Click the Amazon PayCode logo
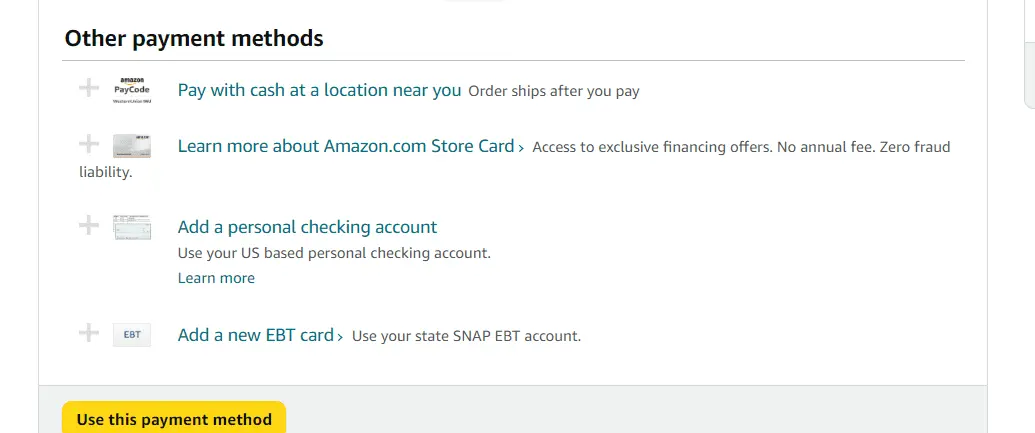The width and height of the screenshot is (1035, 433). (132, 90)
